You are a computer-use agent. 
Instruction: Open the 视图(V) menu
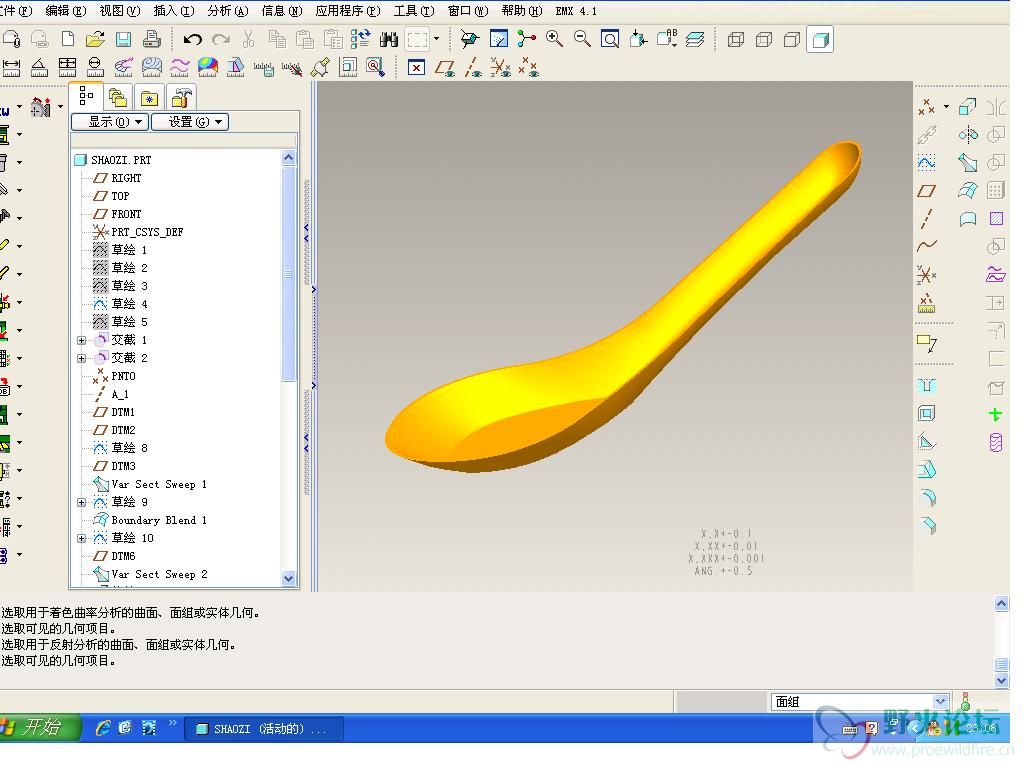(x=120, y=11)
